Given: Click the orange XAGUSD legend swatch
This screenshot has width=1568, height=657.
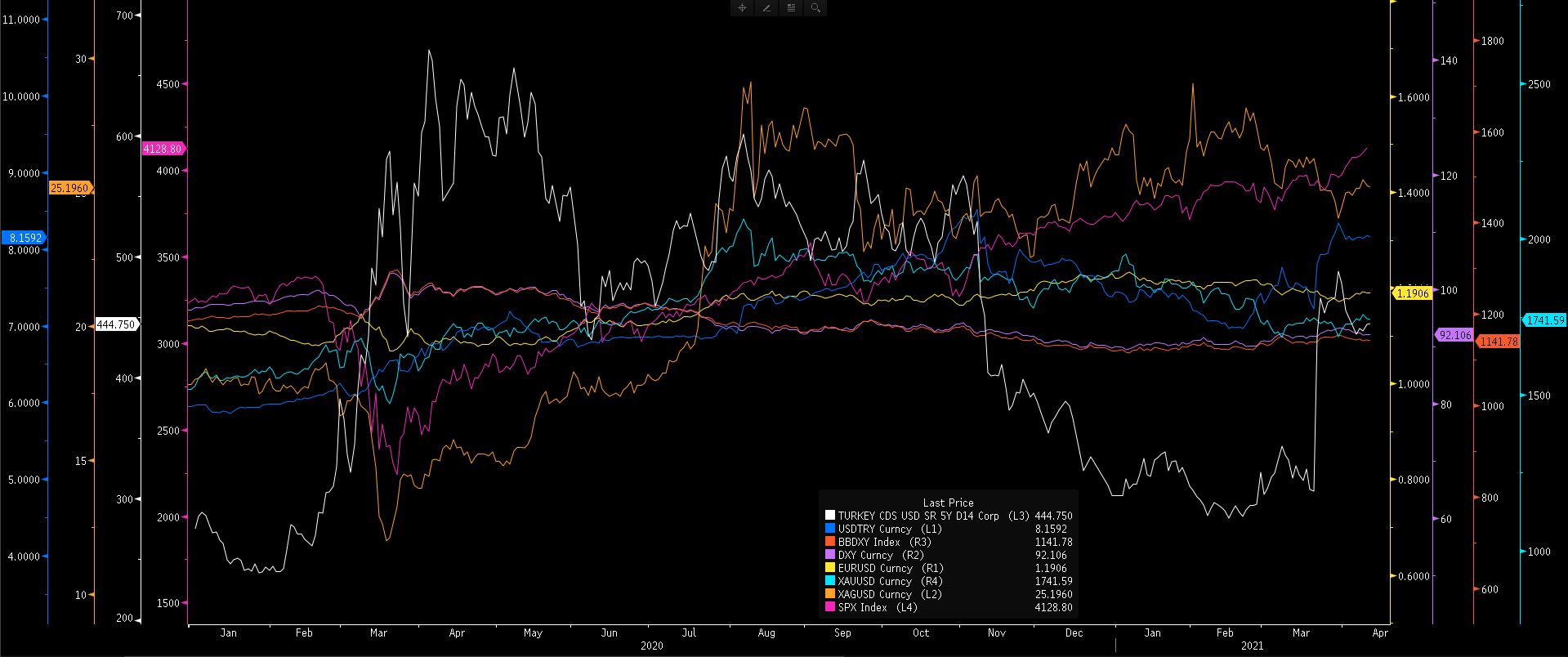Looking at the screenshot, I should (x=830, y=594).
